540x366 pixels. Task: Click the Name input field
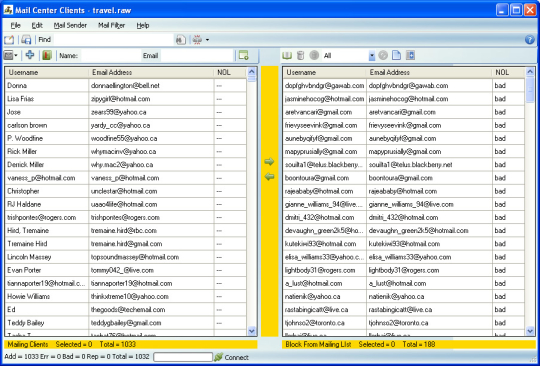point(111,55)
